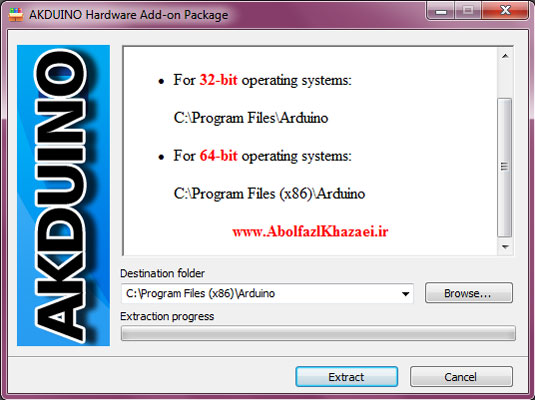Close the AKDUINO Hardware Add-on window
The image size is (535, 400).
pos(505,11)
